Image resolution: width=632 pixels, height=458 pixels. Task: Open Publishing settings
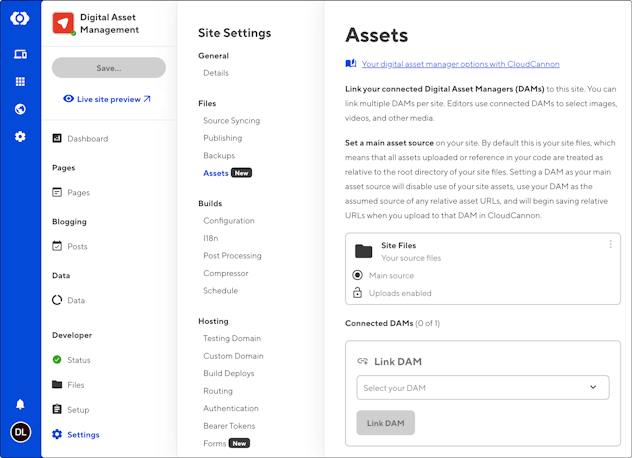coord(222,138)
